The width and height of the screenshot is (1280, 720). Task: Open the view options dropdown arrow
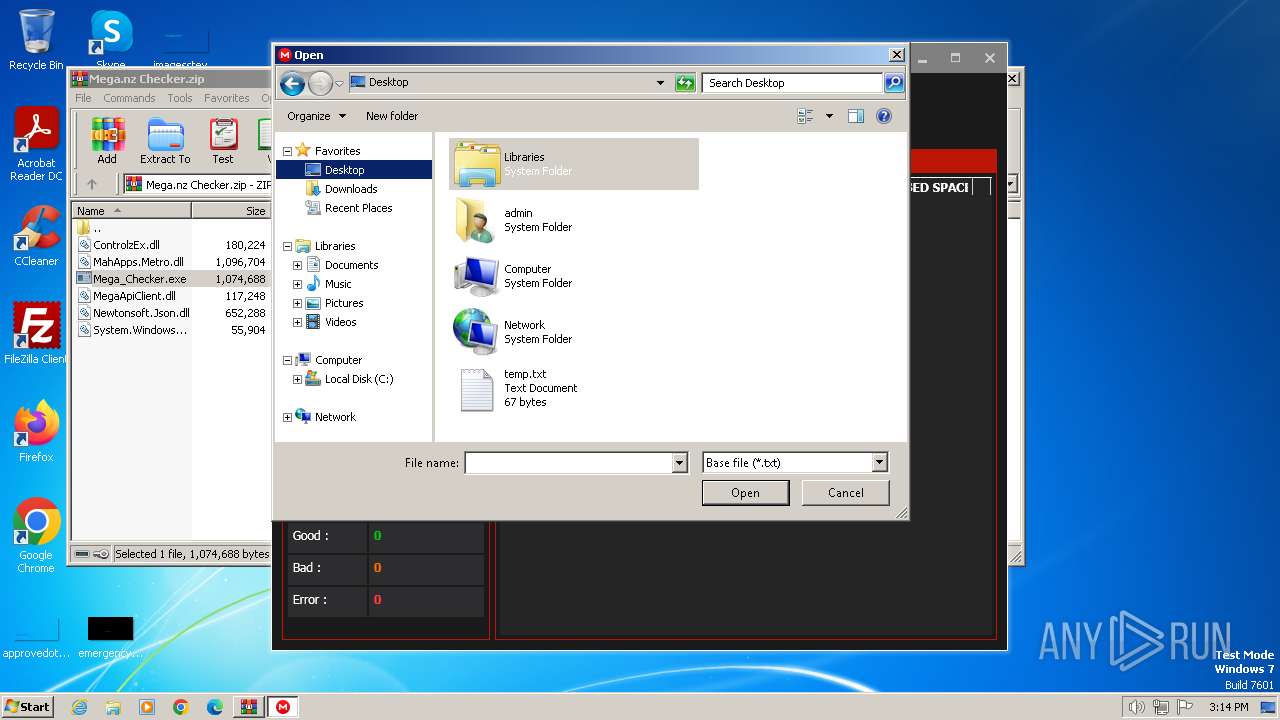click(829, 116)
